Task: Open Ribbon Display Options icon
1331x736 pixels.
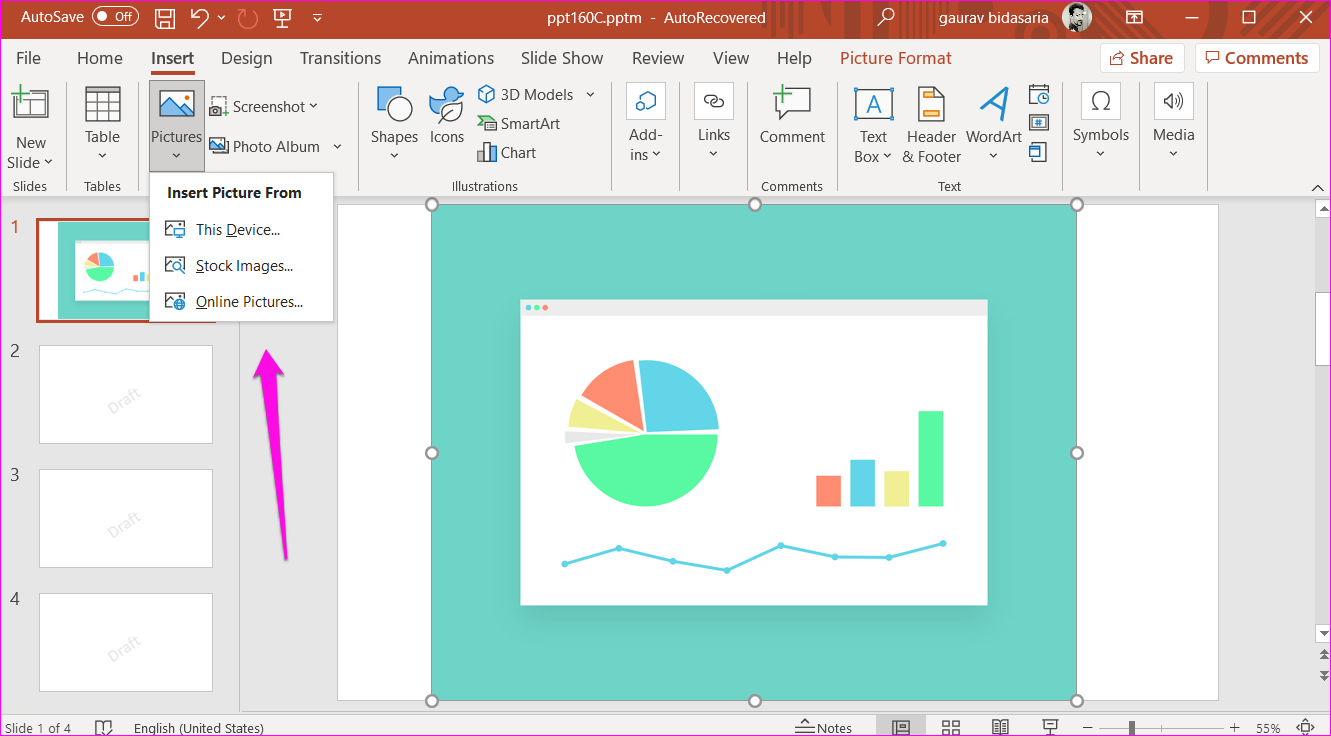Action: pos(1134,17)
